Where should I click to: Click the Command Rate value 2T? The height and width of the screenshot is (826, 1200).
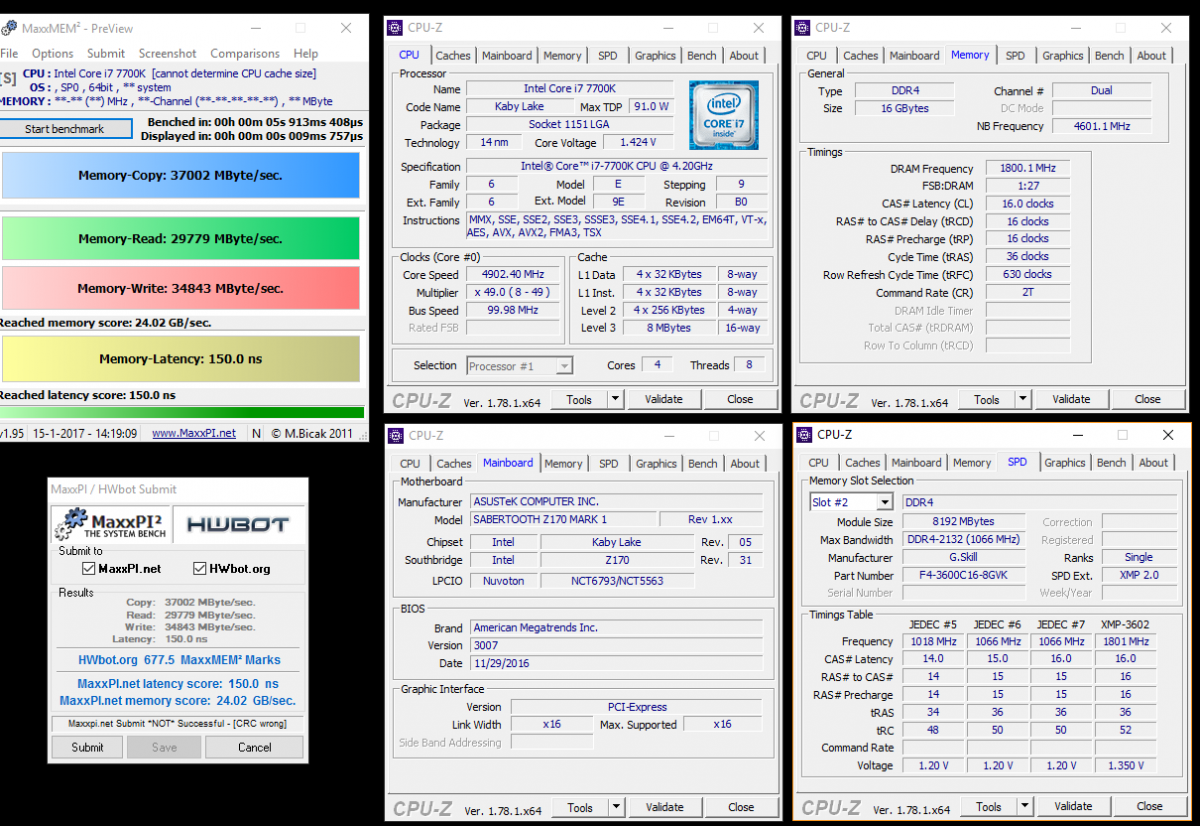pyautogui.click(x=1028, y=293)
